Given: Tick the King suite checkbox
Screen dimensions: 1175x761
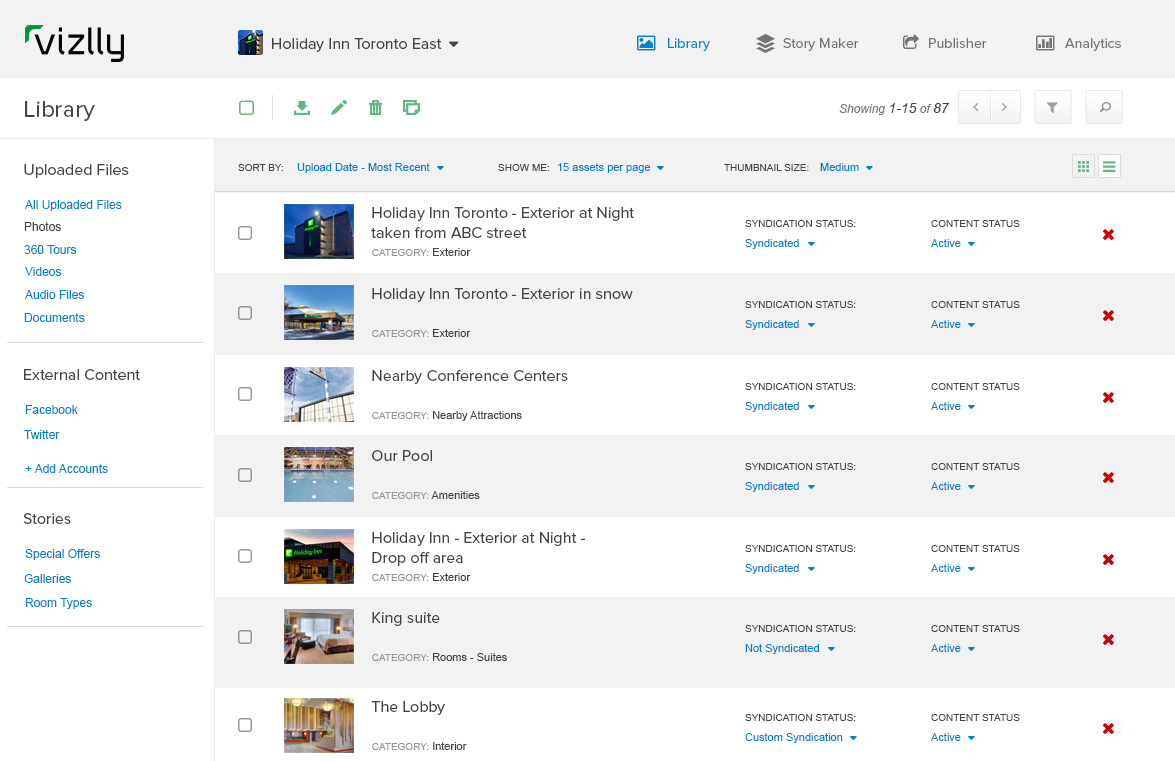Looking at the screenshot, I should (x=245, y=637).
